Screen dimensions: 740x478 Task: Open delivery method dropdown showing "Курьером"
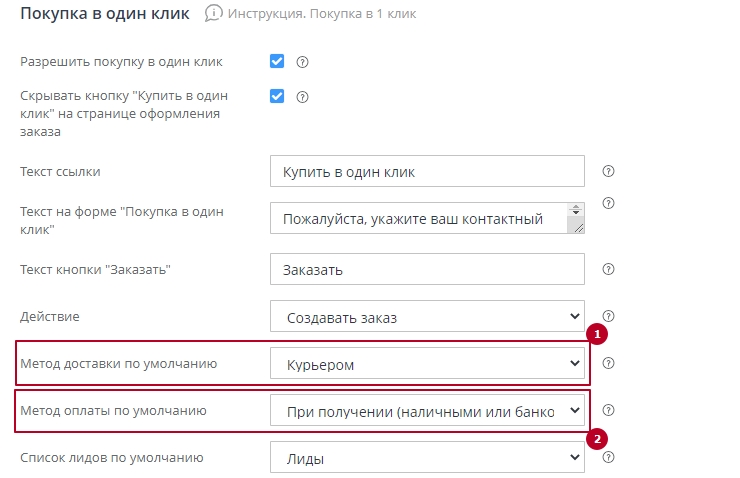[427, 364]
